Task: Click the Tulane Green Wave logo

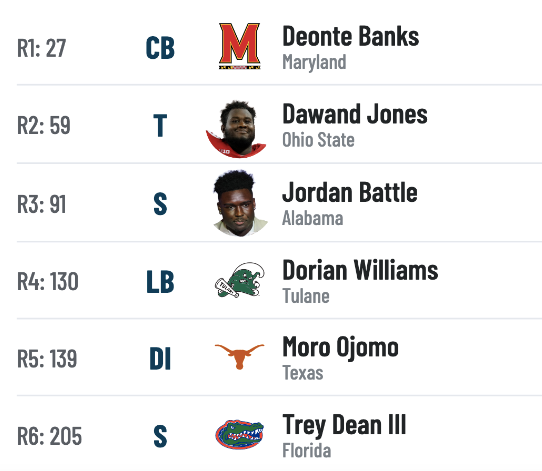Action: (x=240, y=280)
